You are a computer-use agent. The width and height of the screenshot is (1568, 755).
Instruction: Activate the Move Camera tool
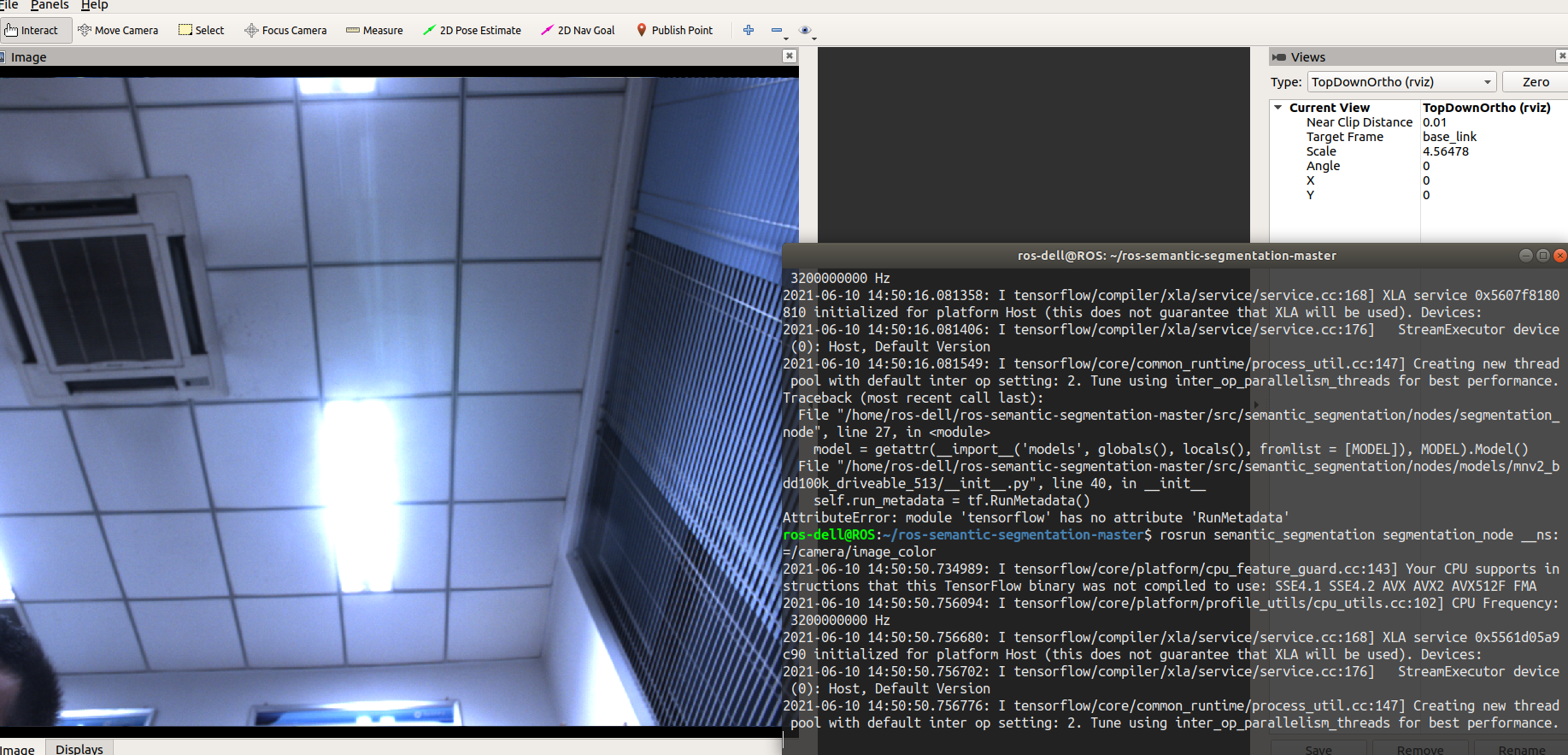point(118,30)
